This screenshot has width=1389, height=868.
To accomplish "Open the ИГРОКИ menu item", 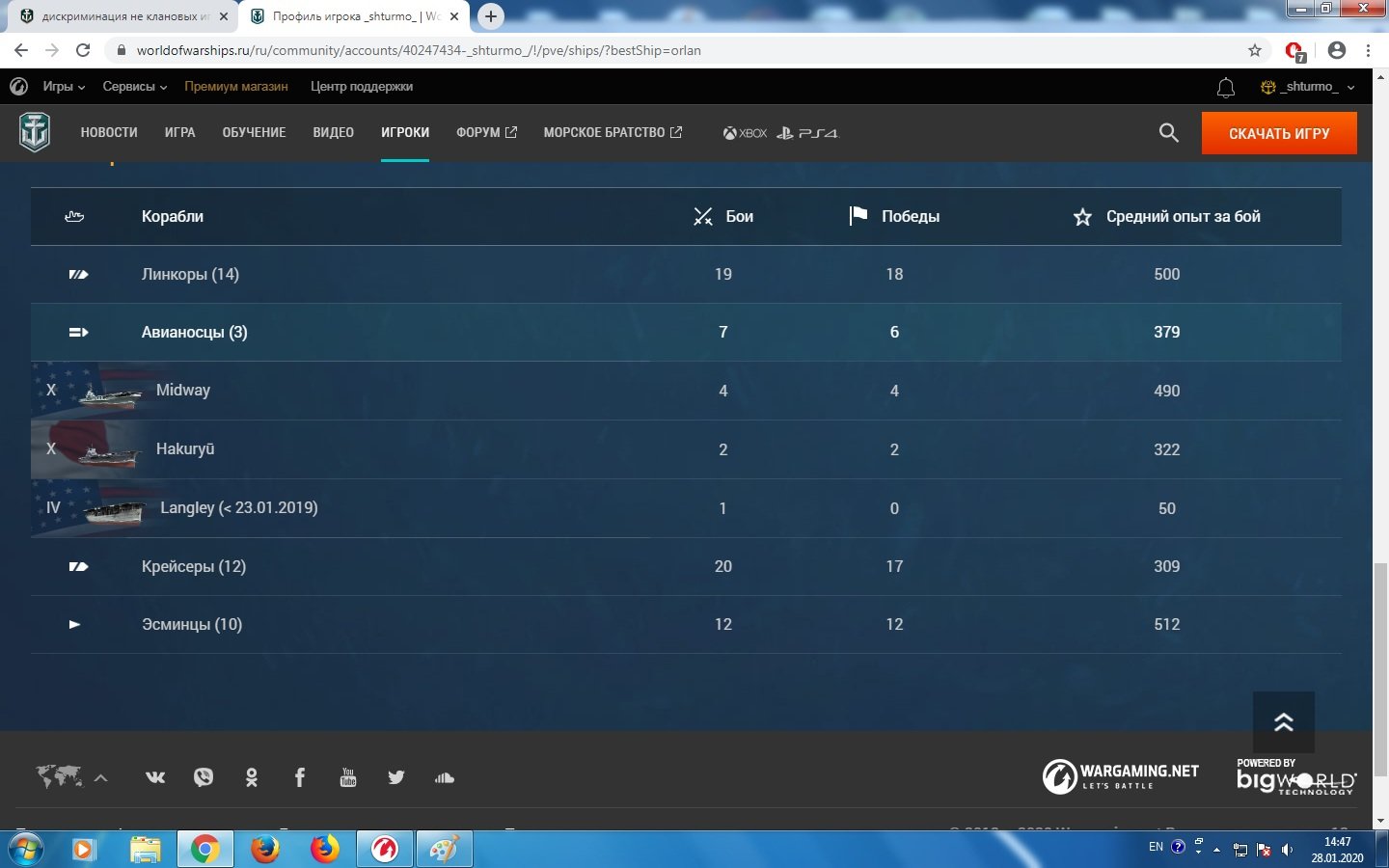I will coord(405,133).
